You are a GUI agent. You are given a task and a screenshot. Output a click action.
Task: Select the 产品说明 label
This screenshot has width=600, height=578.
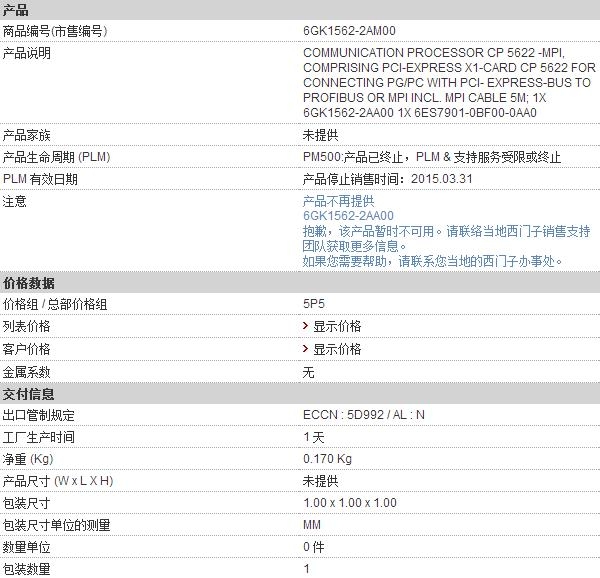click(x=26, y=53)
